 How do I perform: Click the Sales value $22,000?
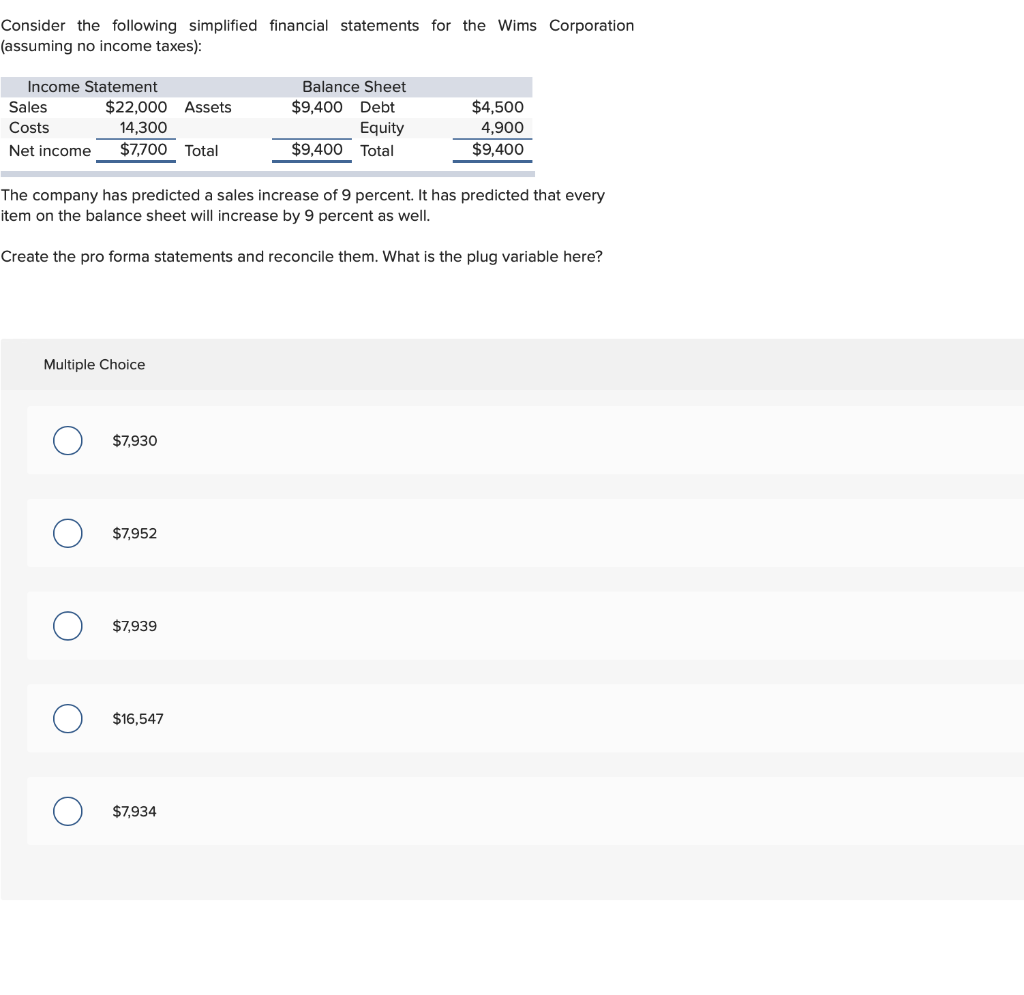(x=136, y=107)
